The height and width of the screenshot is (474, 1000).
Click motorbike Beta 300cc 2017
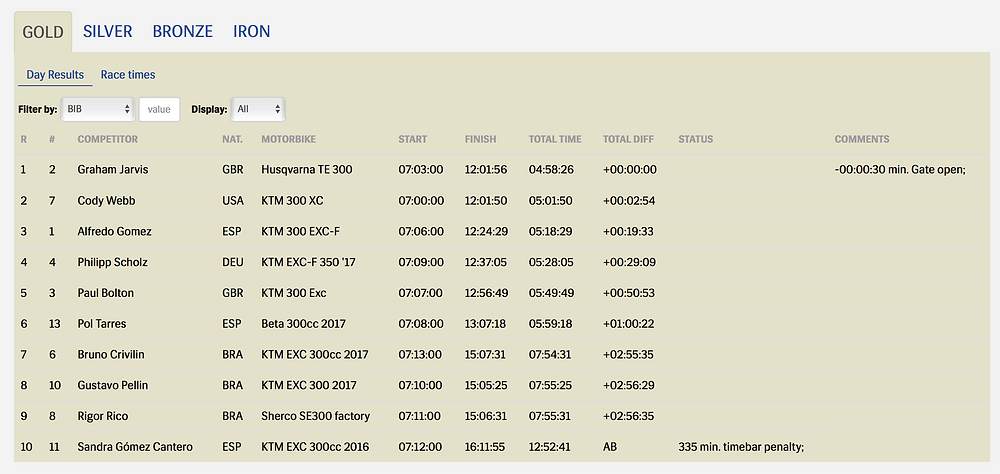[x=304, y=323]
